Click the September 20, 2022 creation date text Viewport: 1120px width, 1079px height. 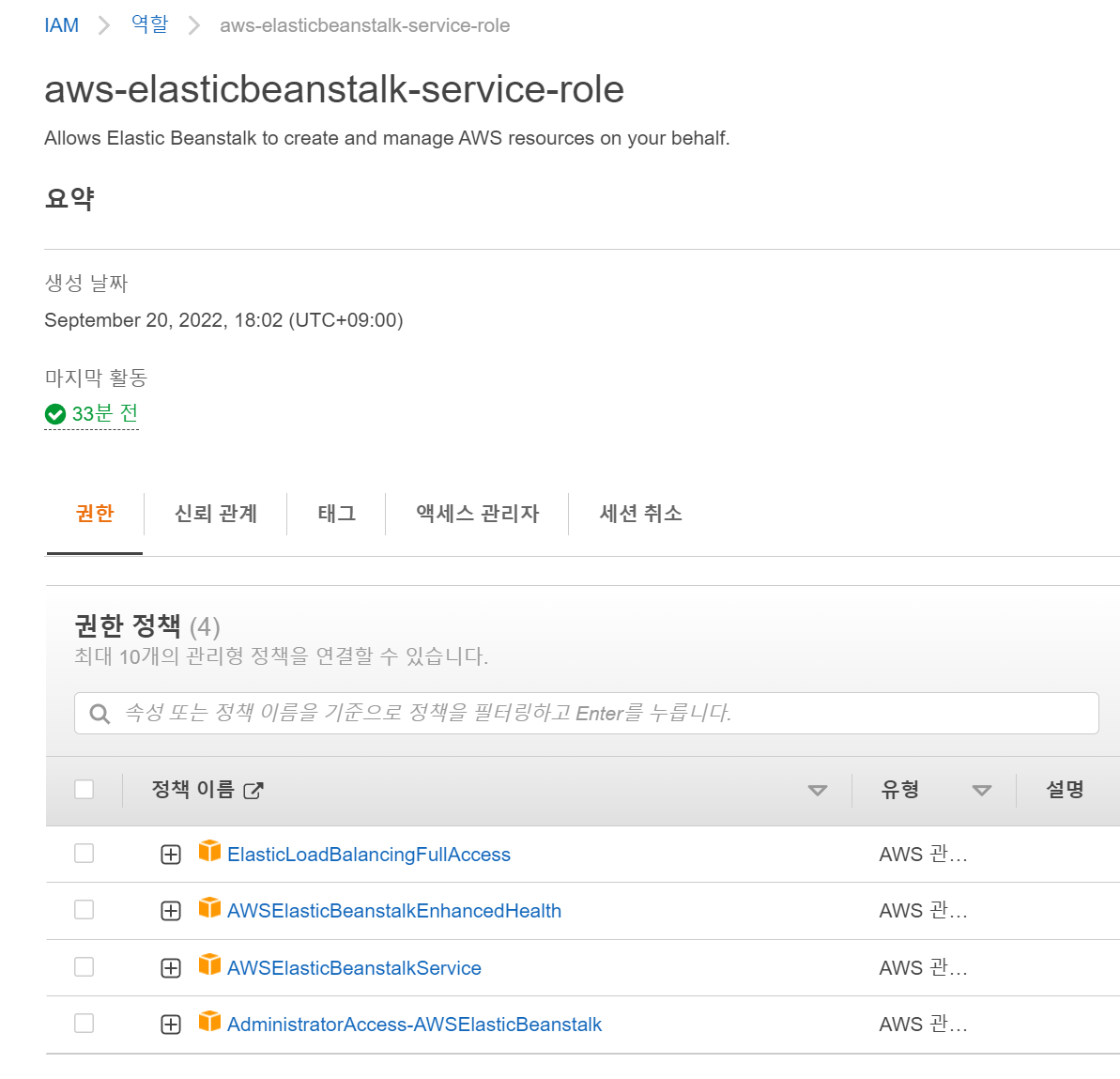(x=223, y=320)
